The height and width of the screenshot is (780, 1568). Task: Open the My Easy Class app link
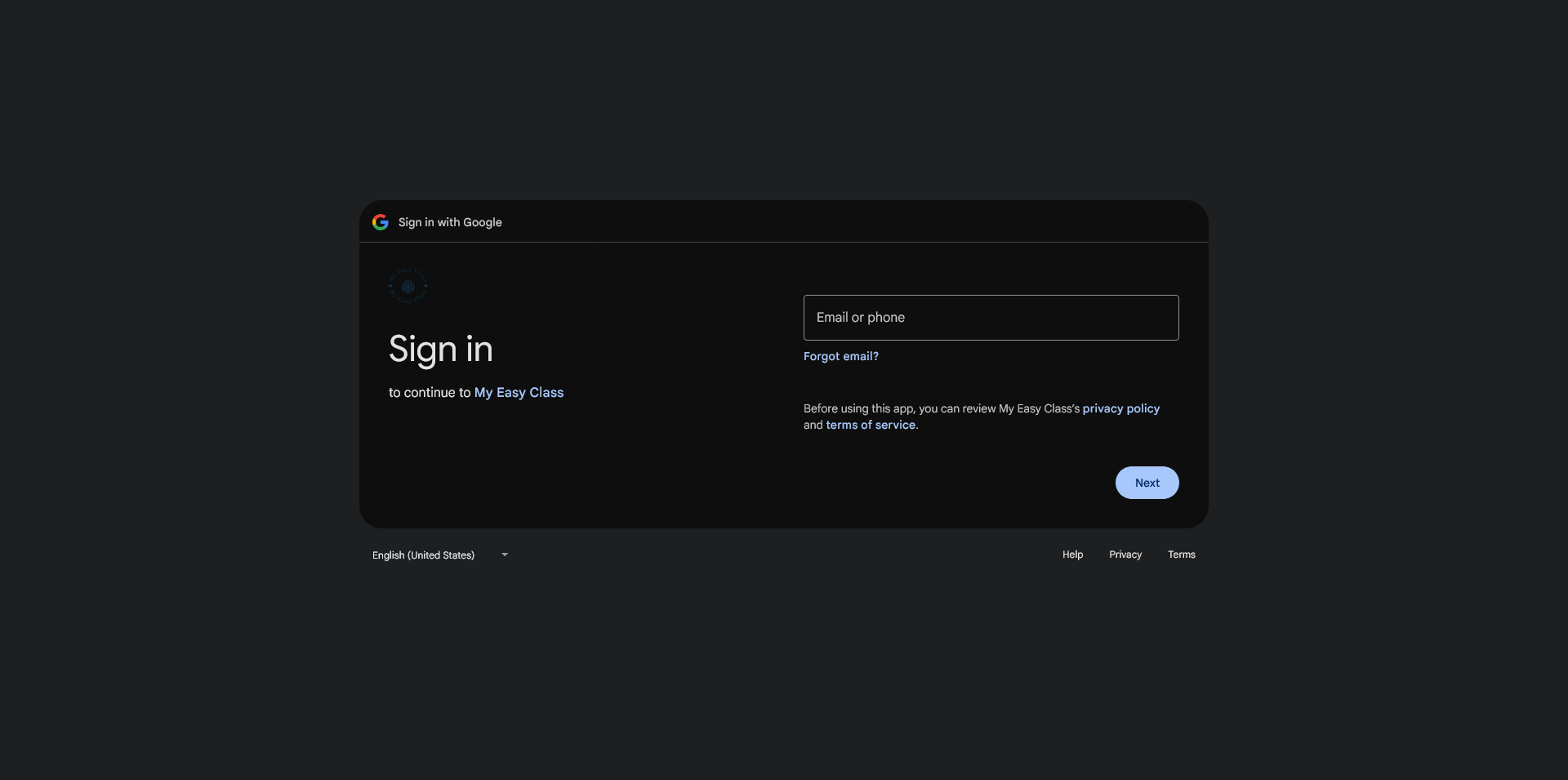[x=519, y=393]
